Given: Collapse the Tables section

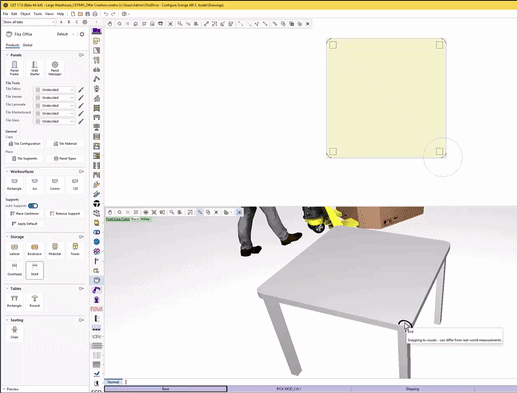Looking at the screenshot, I should coord(7,288).
